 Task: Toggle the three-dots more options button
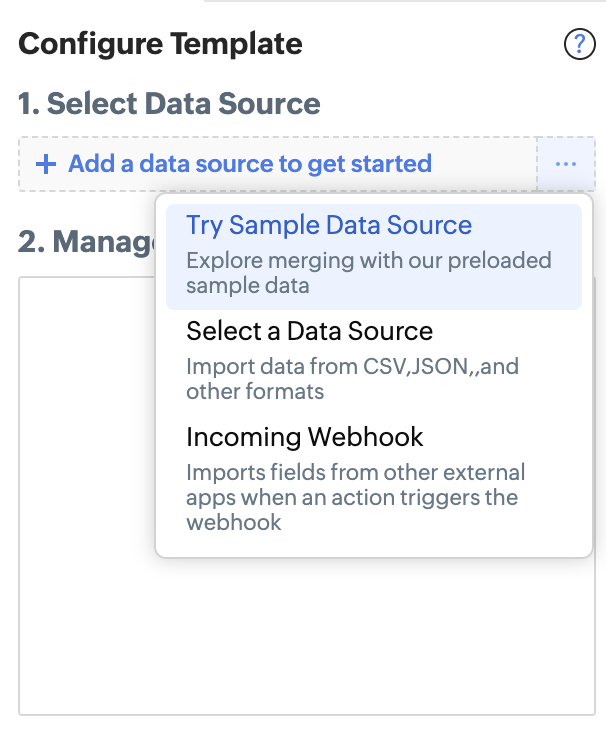tap(566, 164)
